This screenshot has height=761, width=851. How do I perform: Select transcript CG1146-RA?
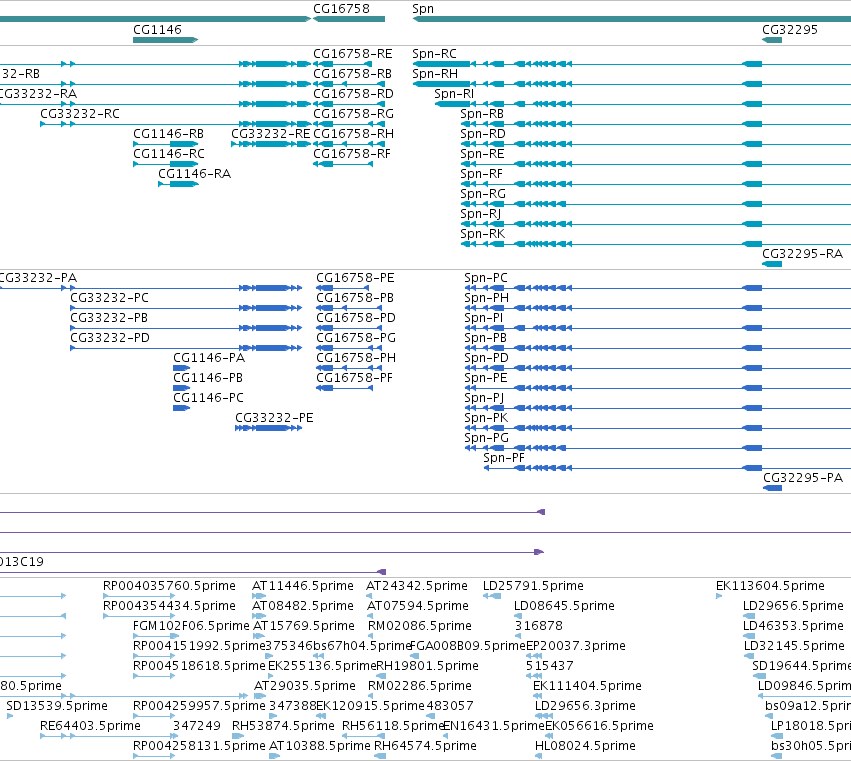pos(194,174)
